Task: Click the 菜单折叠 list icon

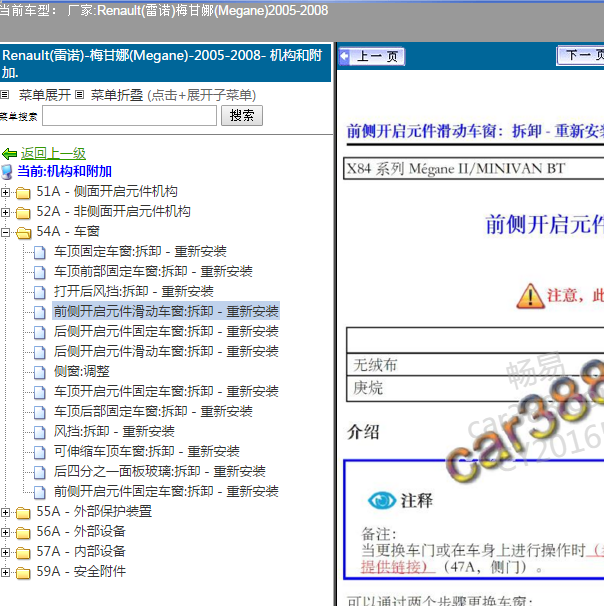Action: pyautogui.click(x=79, y=94)
